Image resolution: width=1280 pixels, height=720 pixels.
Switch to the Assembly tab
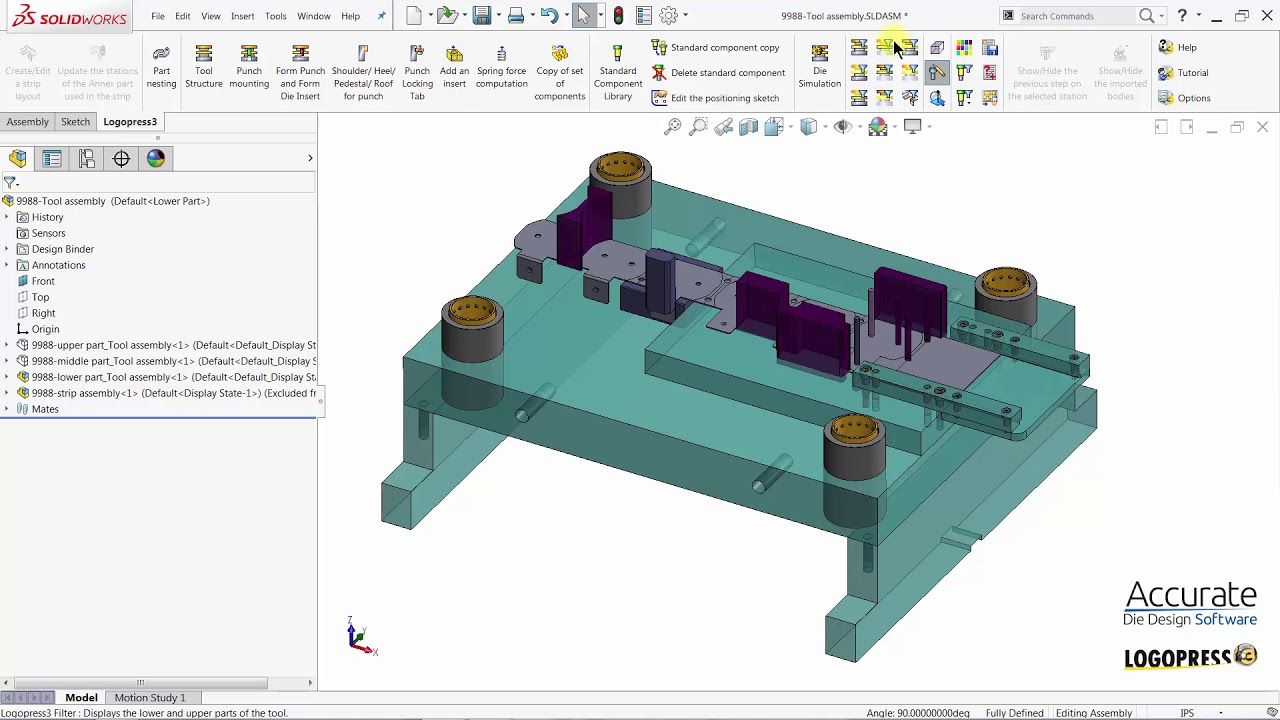[x=27, y=121]
